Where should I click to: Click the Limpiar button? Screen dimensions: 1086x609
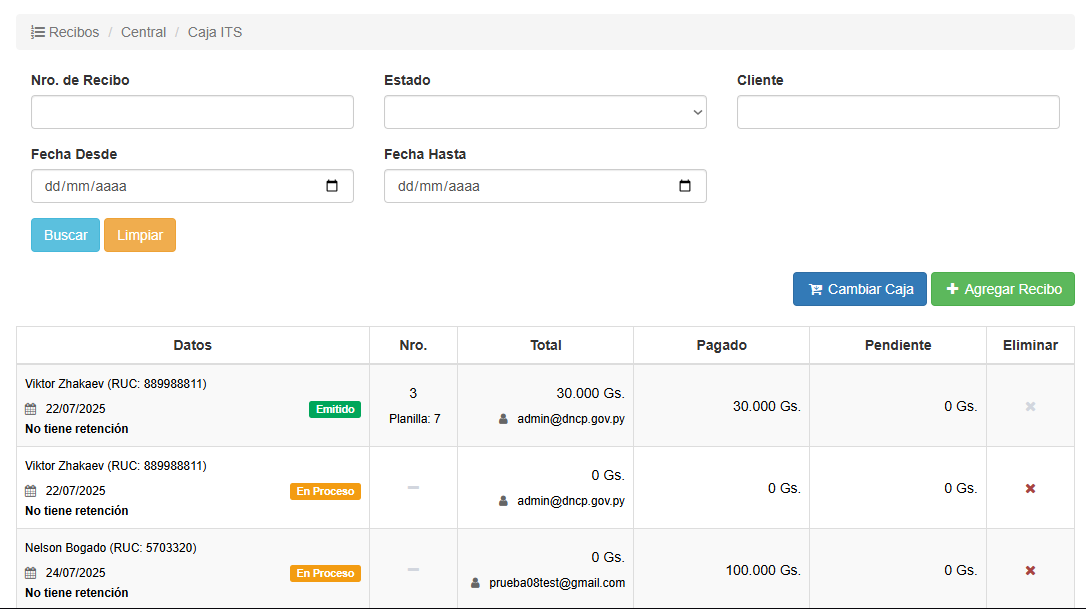coord(140,235)
